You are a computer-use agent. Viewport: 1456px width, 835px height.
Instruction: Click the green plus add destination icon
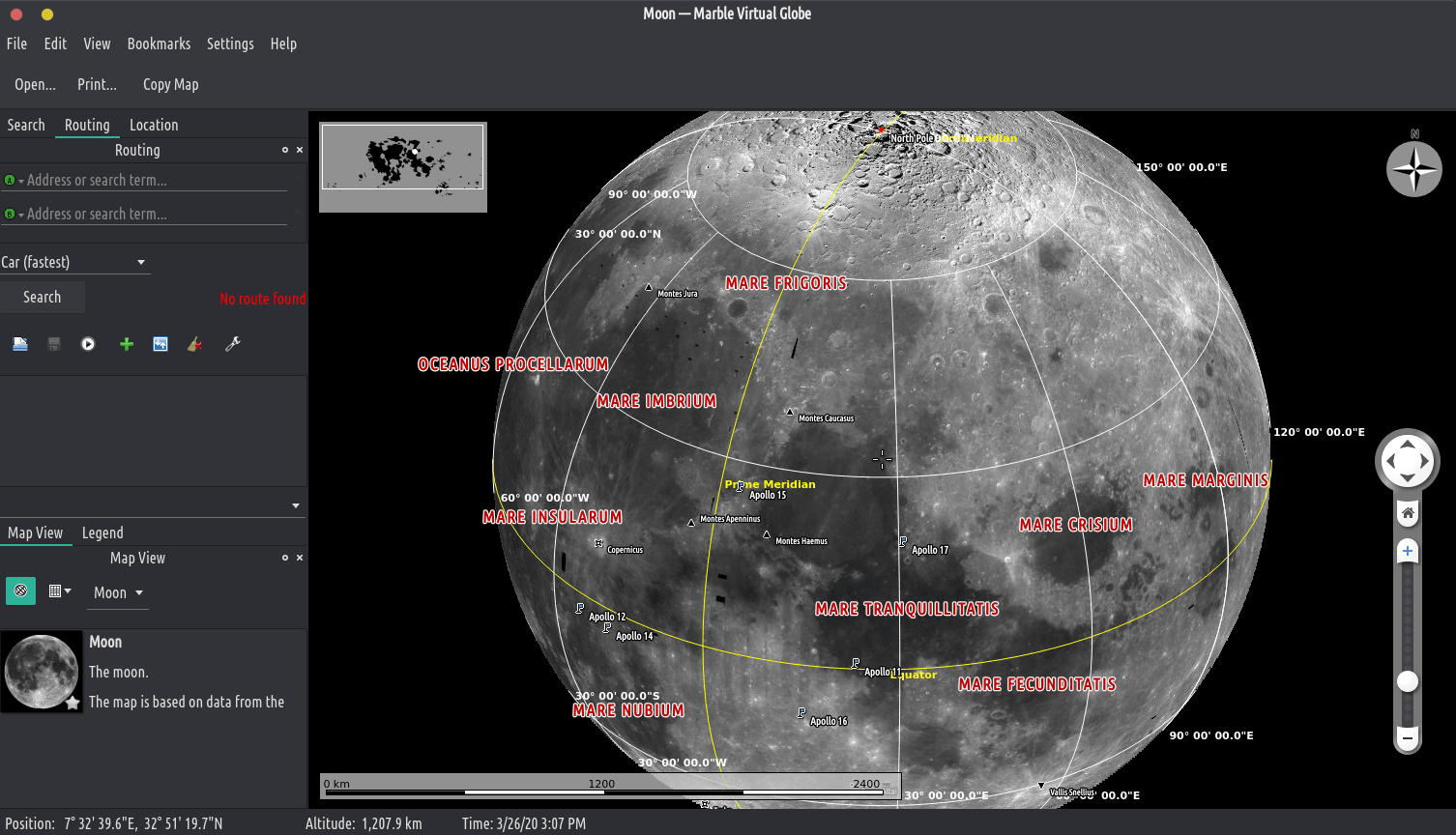tap(126, 344)
